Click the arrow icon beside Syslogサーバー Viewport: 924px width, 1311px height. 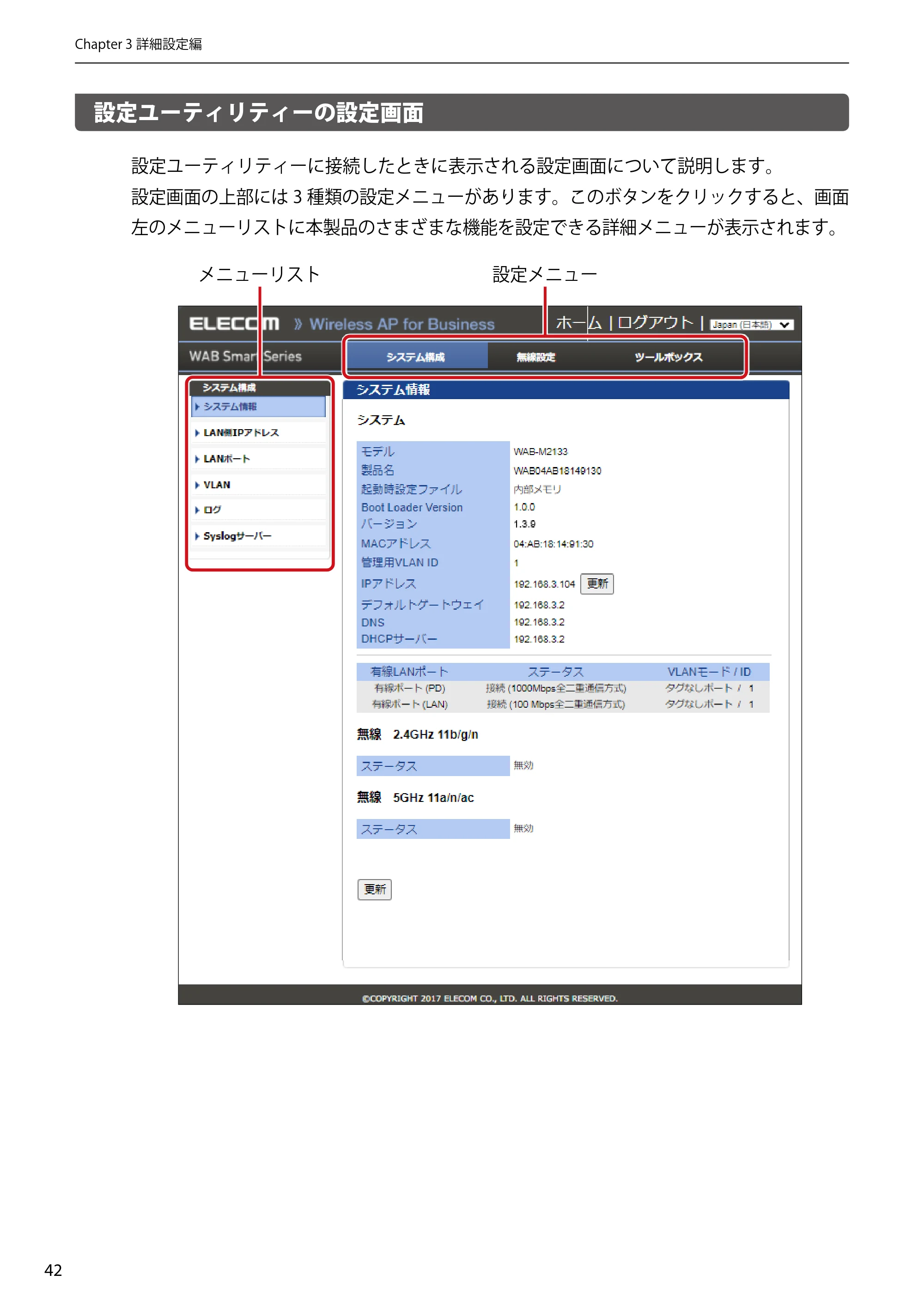197,536
